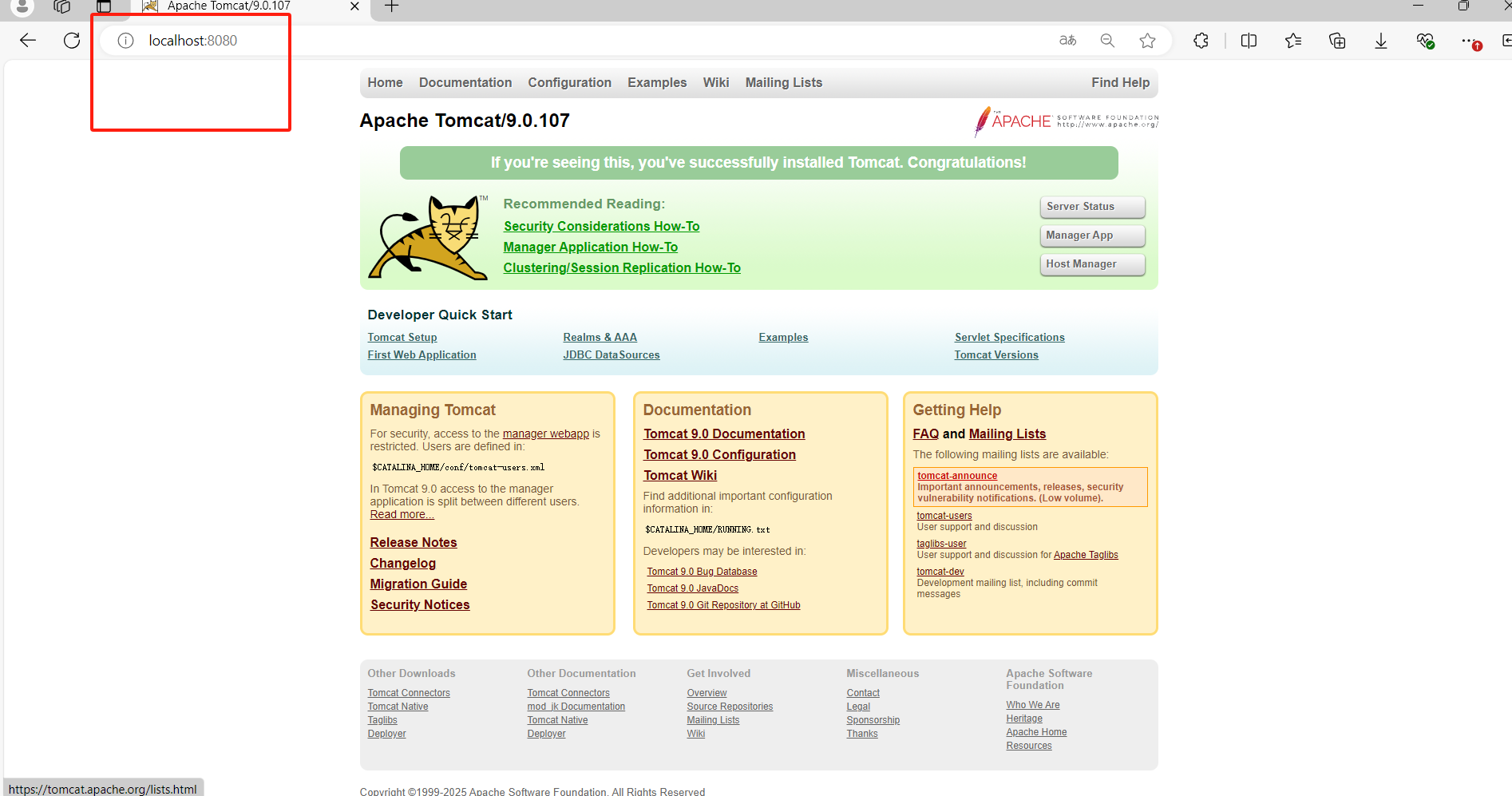
Task: Click the Manager App button
Action: (x=1092, y=236)
